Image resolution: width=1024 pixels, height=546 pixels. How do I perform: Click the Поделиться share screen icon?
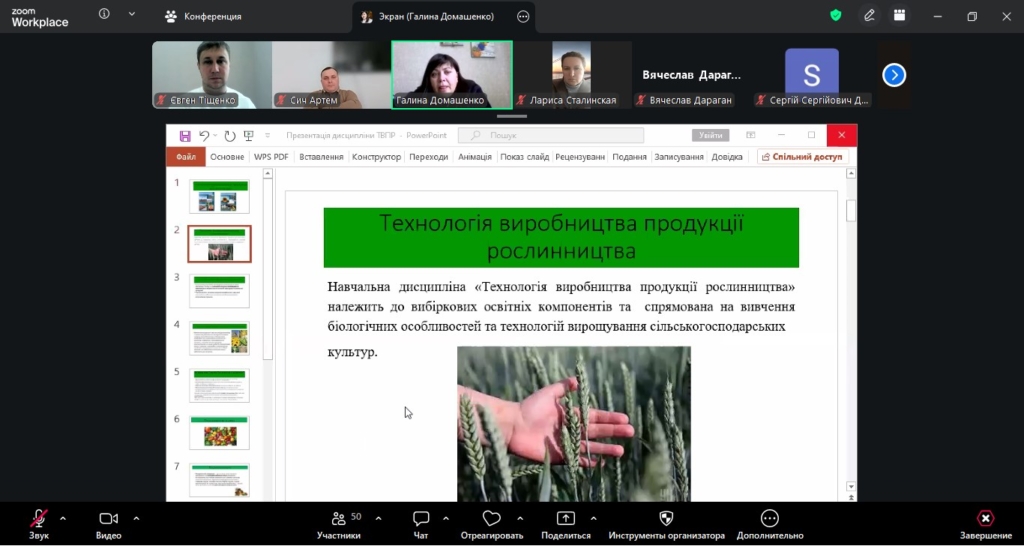566,519
